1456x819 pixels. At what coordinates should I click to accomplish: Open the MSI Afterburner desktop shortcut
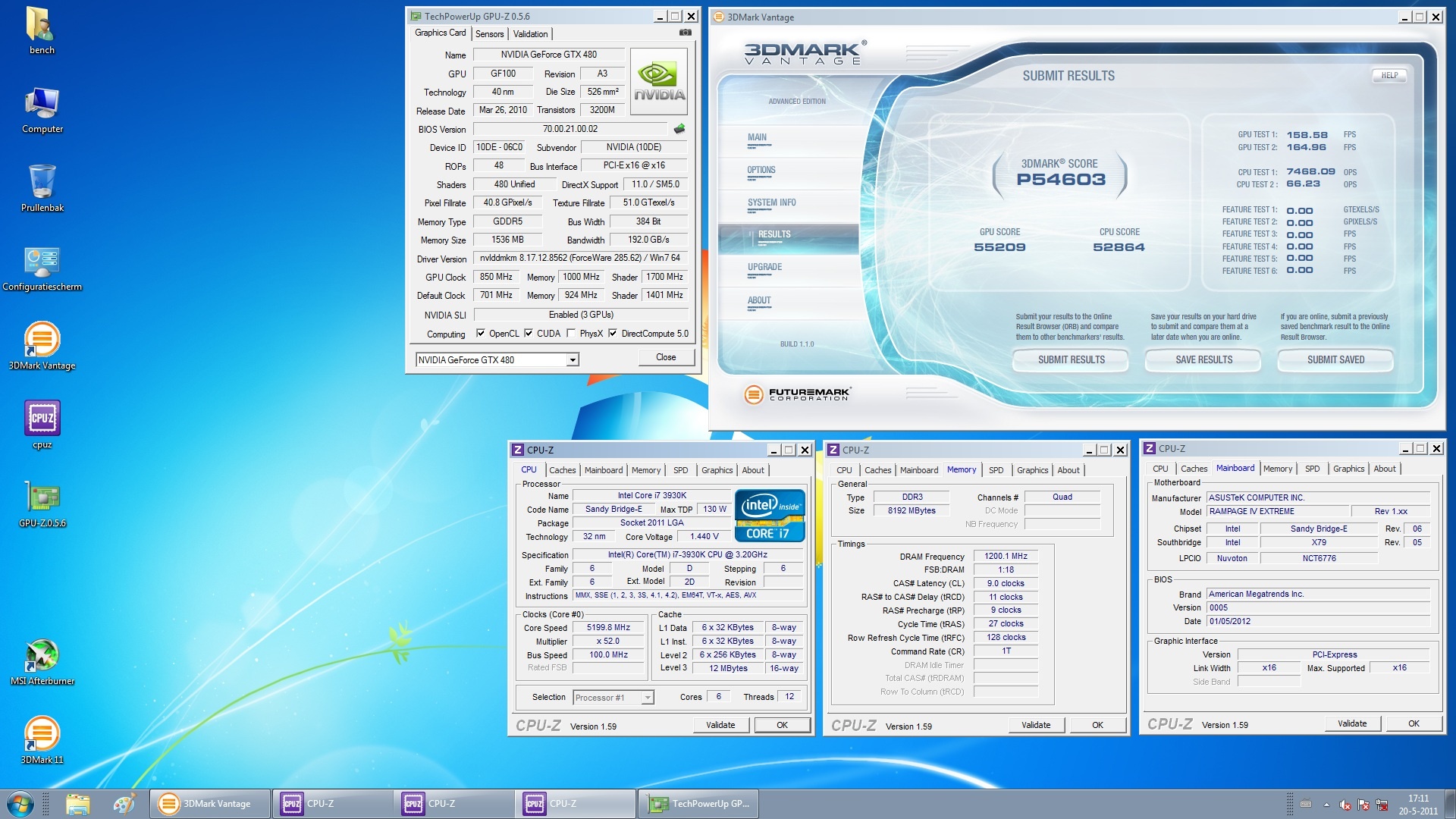click(x=42, y=654)
